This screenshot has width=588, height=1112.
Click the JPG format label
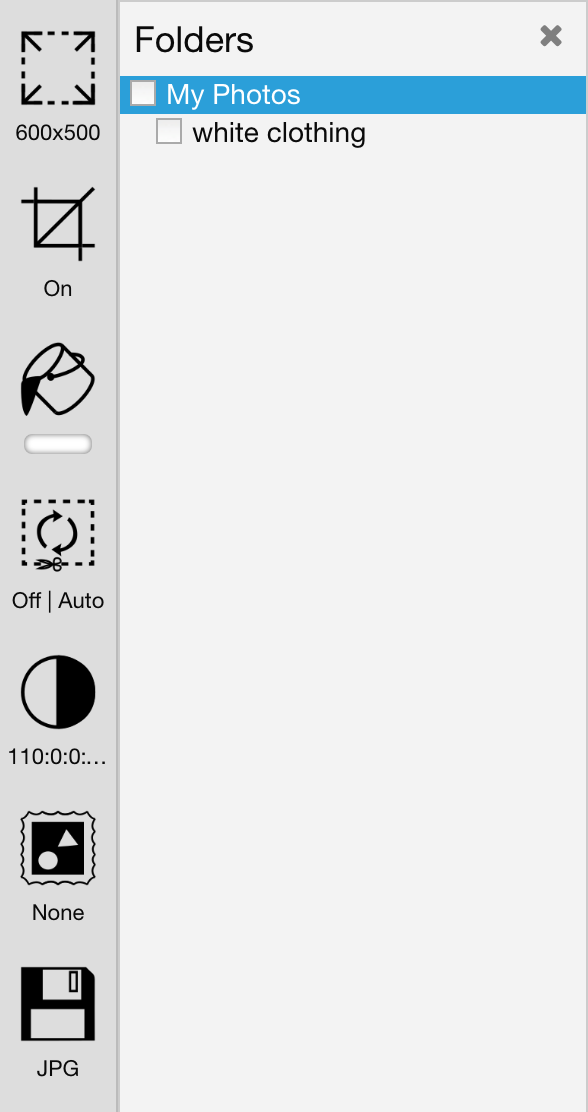57,1069
